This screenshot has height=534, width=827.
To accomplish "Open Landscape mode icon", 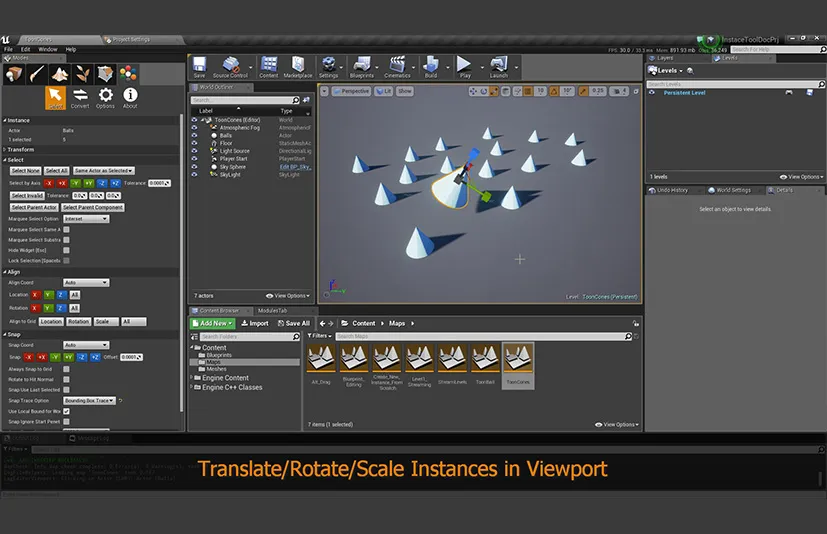I will pos(60,74).
